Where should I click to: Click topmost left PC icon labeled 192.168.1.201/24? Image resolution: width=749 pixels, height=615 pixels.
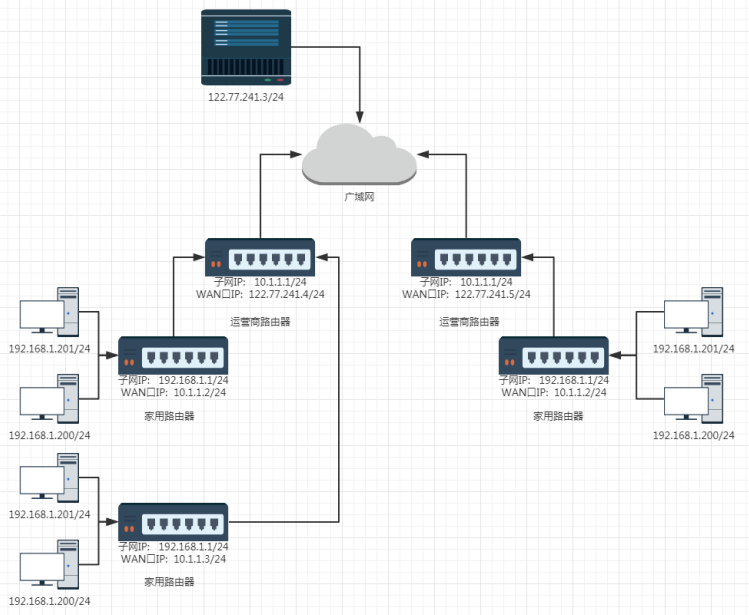click(49, 312)
